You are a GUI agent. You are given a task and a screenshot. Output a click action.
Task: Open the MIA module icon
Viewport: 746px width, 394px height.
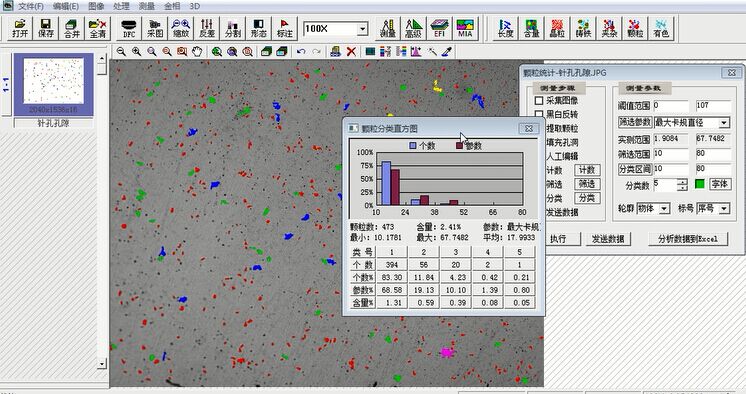click(x=465, y=28)
